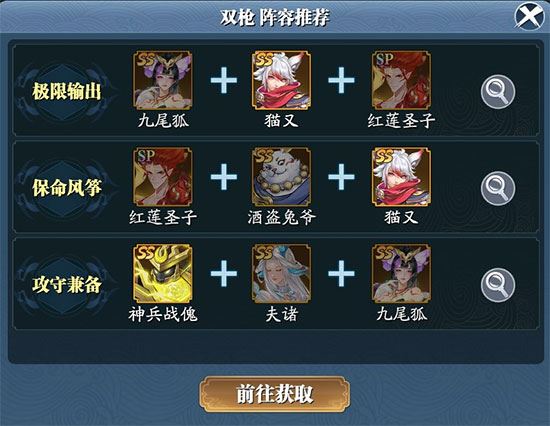Click the 酒盗兔爷 name text
The image size is (550, 426).
click(x=281, y=218)
